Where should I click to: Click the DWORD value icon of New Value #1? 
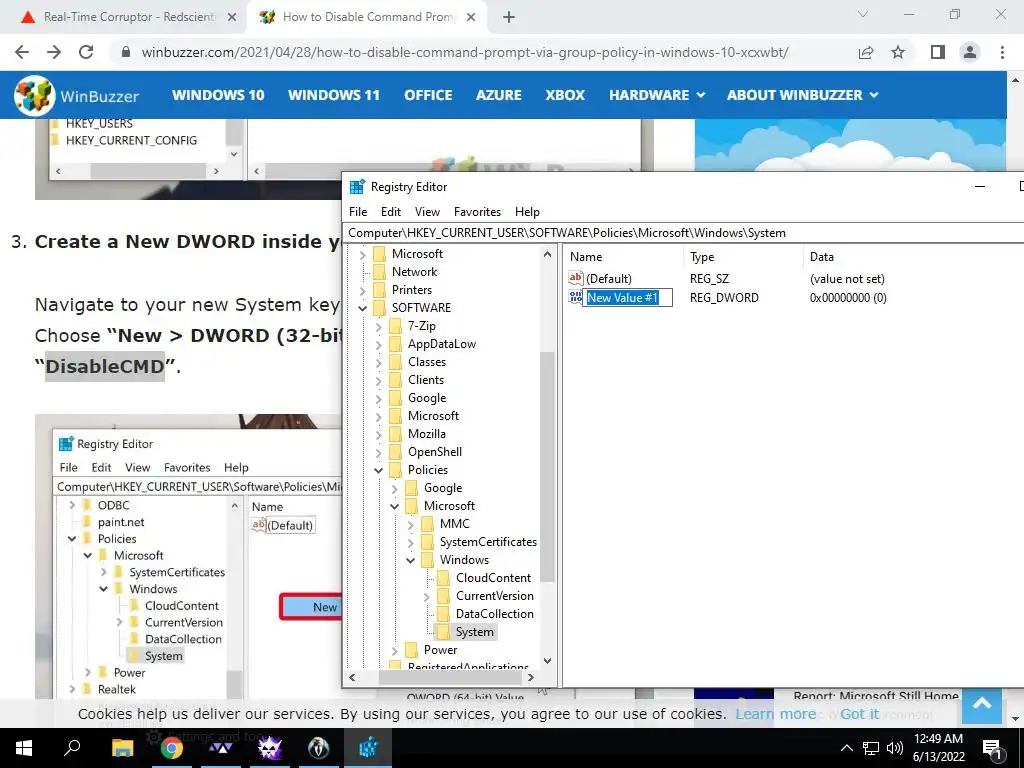[575, 298]
